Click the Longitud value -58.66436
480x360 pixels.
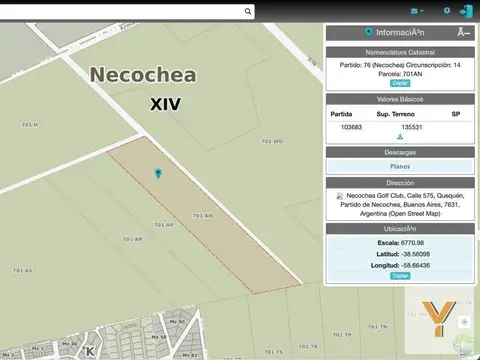coord(416,265)
